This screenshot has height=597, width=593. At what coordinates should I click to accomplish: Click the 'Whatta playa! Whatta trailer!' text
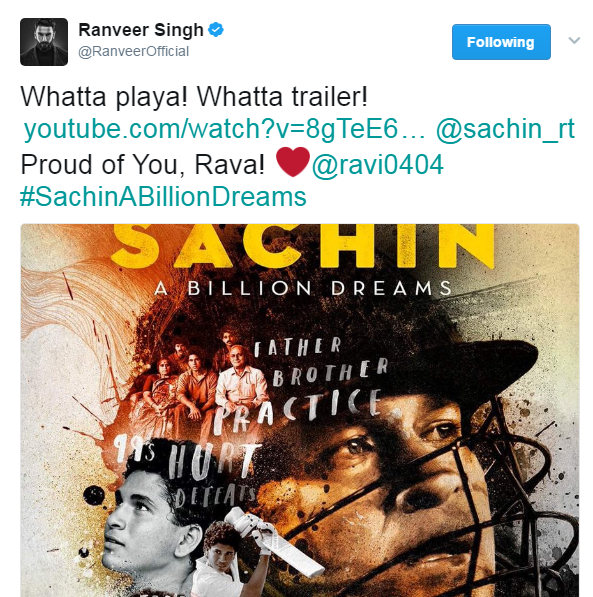[194, 97]
